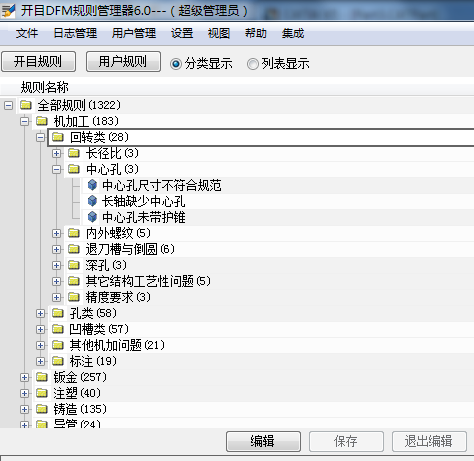The image size is (474, 461).
Task: Select the 全部规则 (1322) label
Action: (x=79, y=105)
